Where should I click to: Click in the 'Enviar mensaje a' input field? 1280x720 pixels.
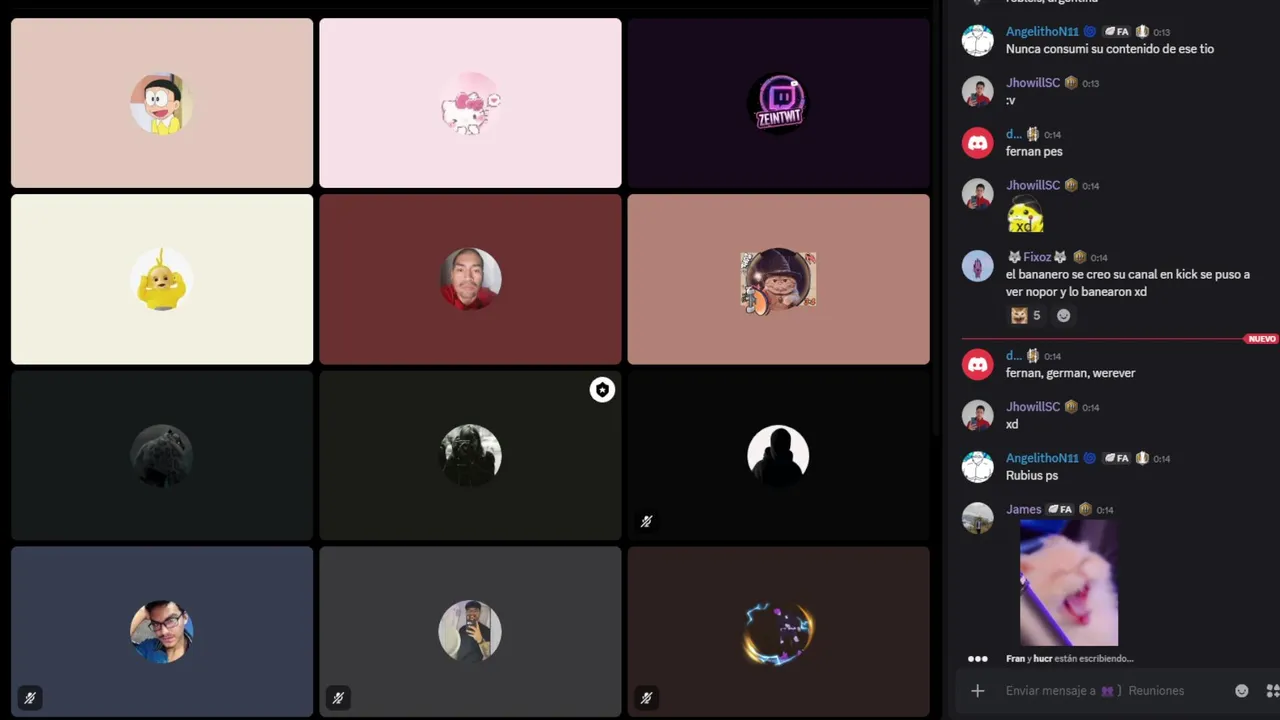coord(1110,691)
